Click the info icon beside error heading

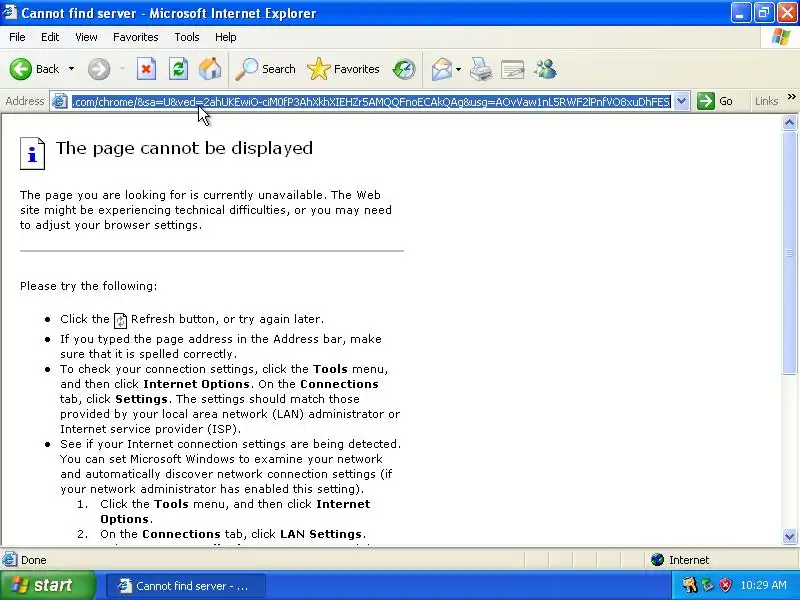click(32, 153)
